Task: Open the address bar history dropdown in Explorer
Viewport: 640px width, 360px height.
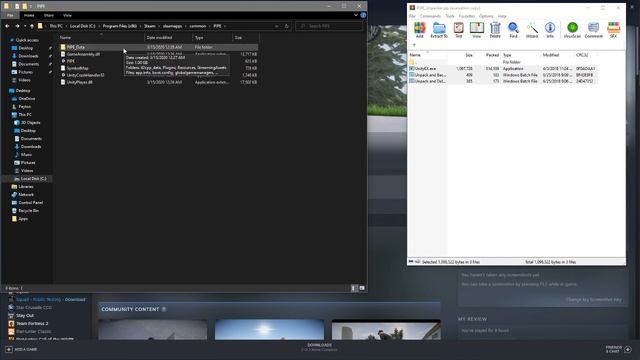Action: 277,26
